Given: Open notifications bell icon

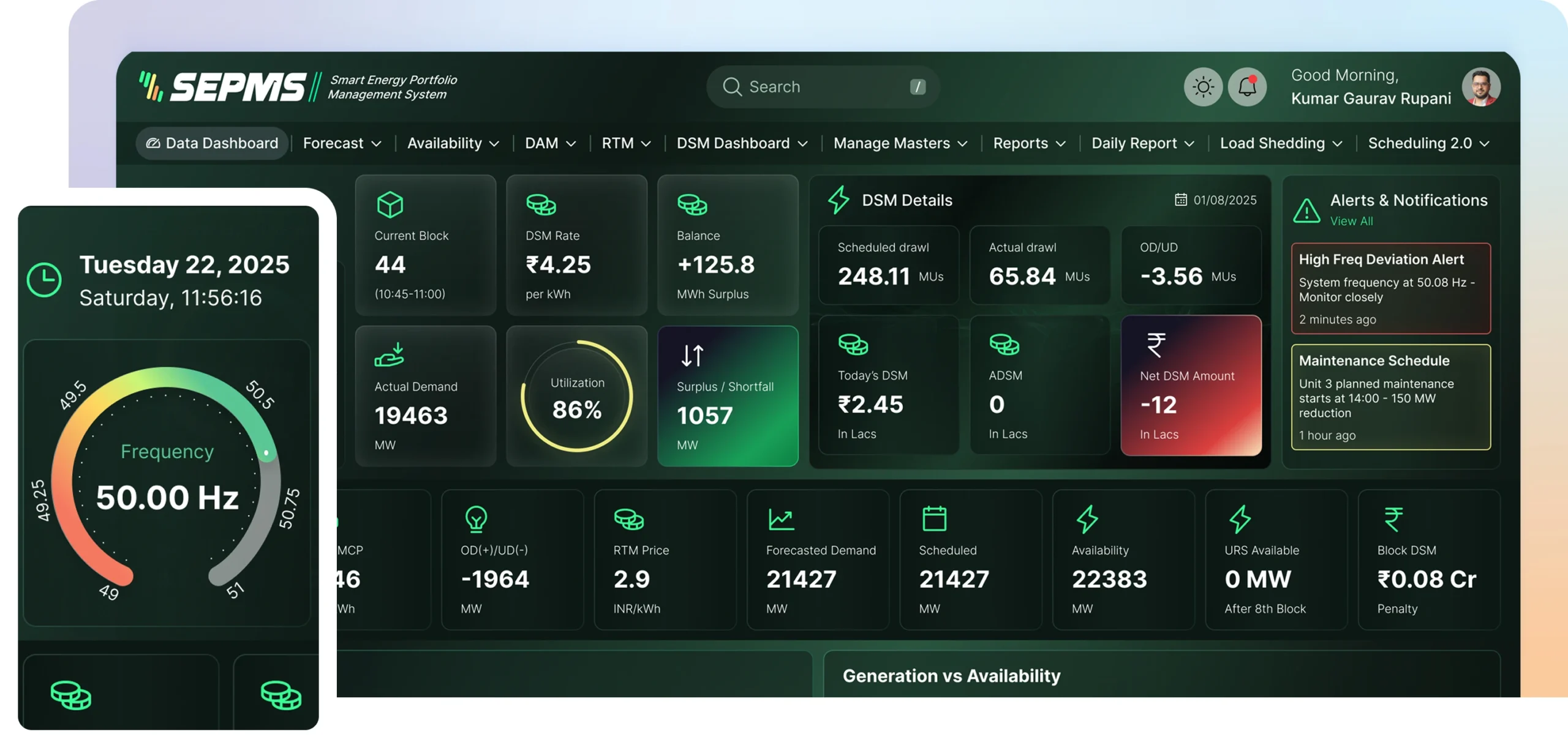Looking at the screenshot, I should (1248, 87).
